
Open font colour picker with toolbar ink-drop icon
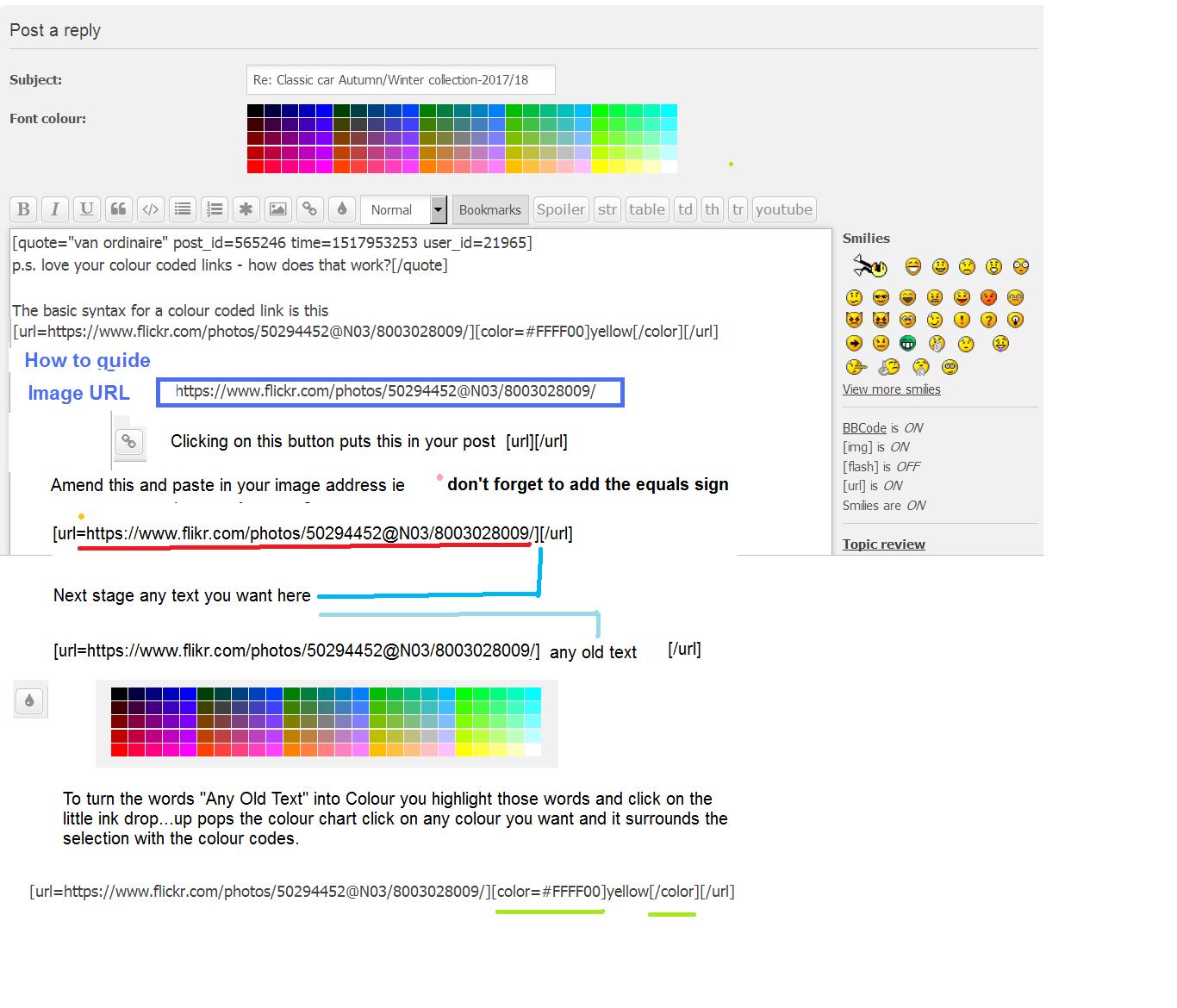341,209
